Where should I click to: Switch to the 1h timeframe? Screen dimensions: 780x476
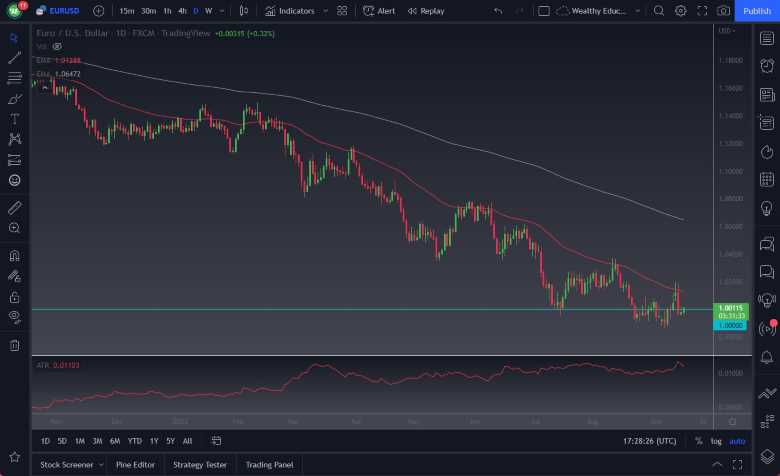167,11
